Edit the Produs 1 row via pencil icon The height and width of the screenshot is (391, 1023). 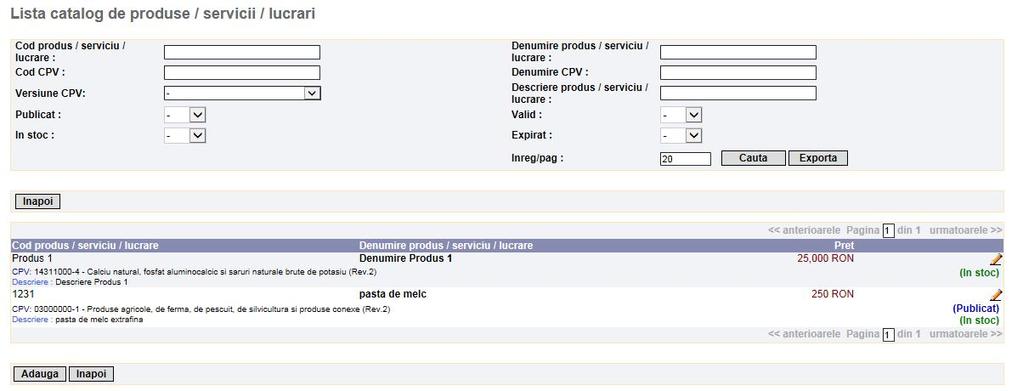click(996, 259)
